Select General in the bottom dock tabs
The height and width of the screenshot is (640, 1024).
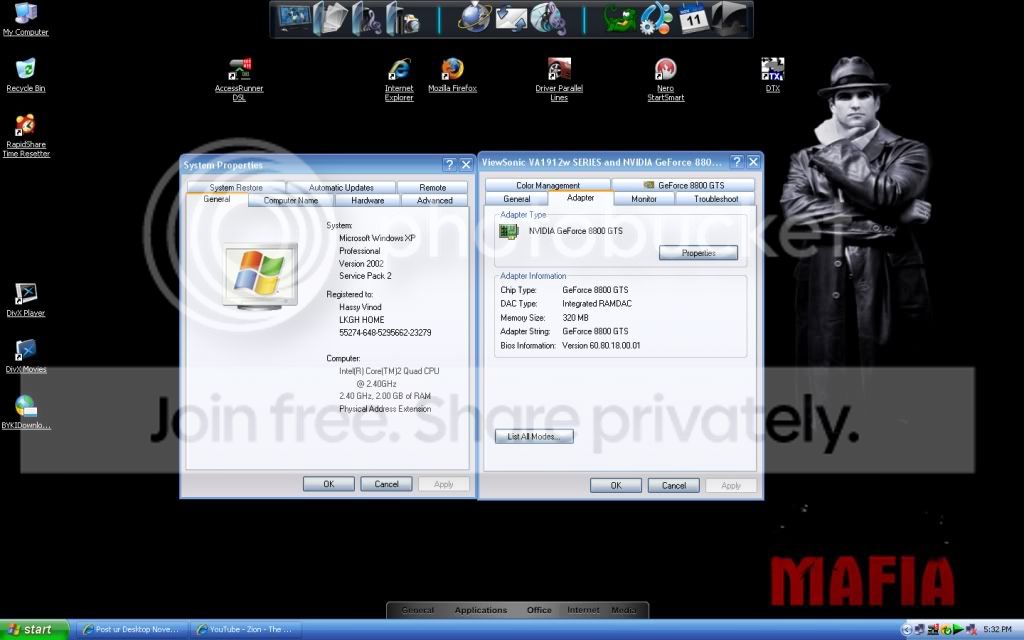point(418,610)
